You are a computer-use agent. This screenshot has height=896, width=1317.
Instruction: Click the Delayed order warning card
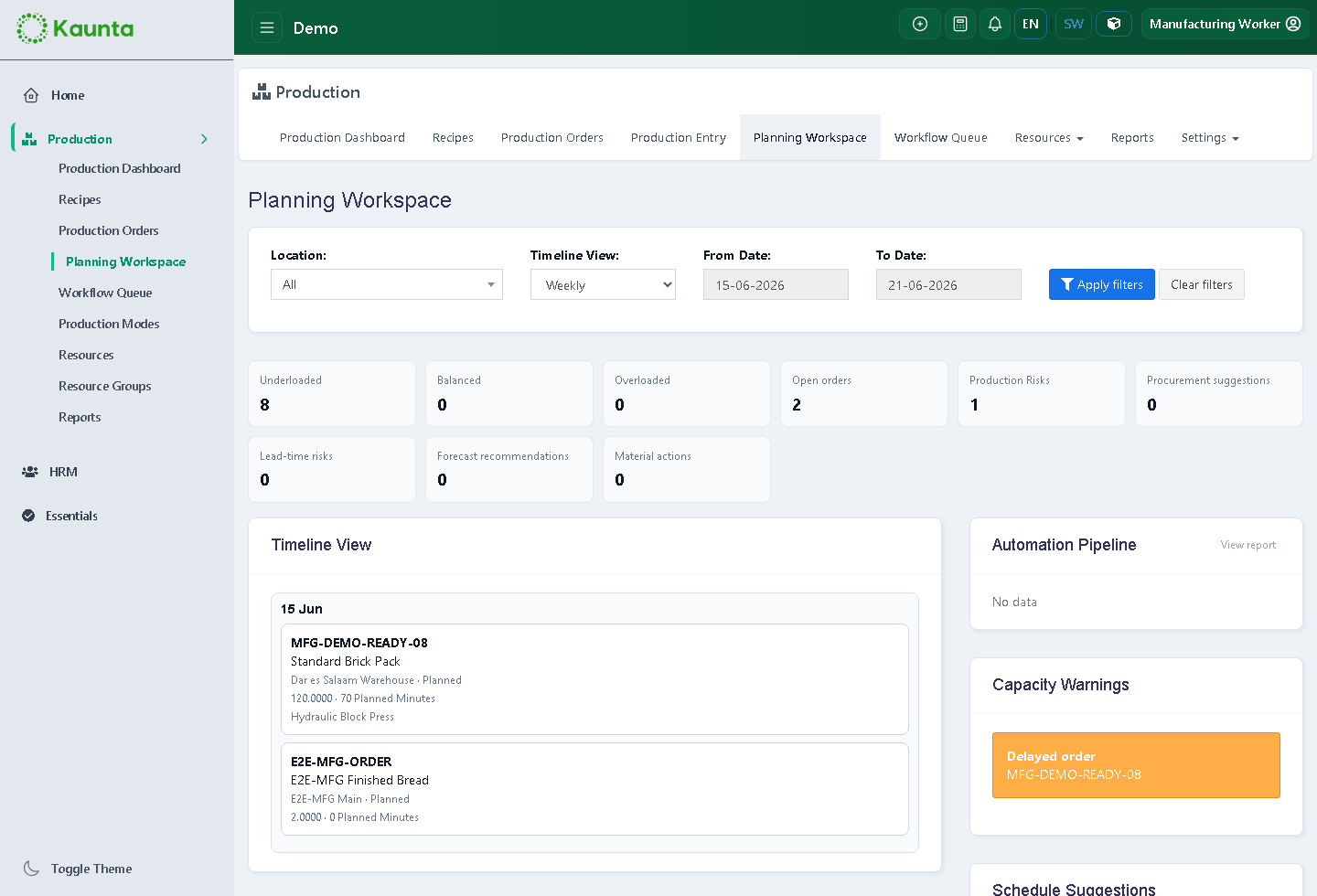coord(1136,765)
